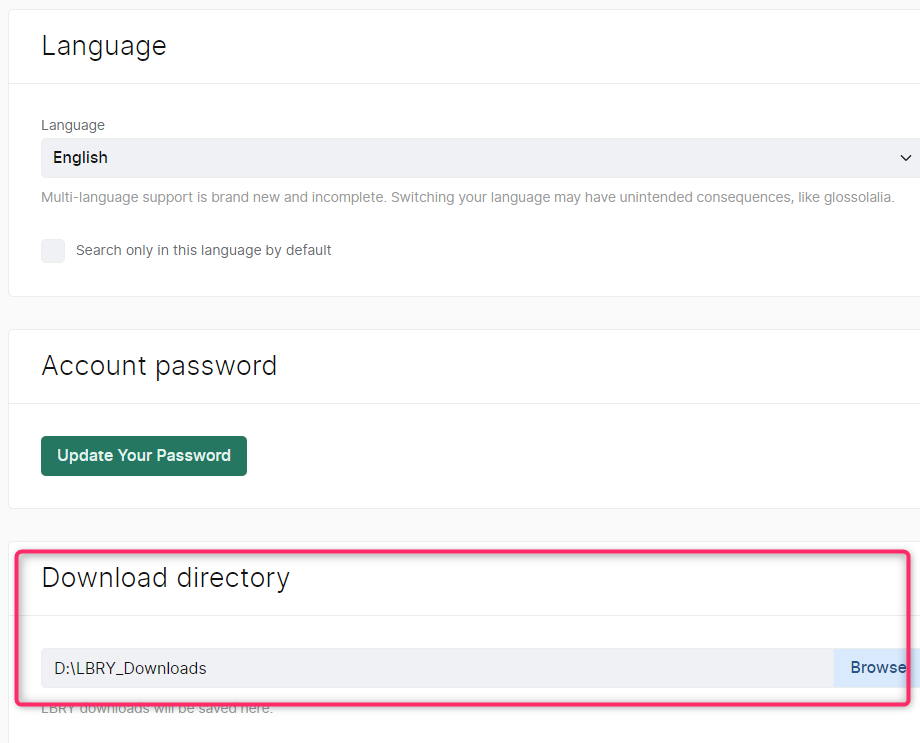Click empty space right of the search-language checkbox label

(x=600, y=250)
